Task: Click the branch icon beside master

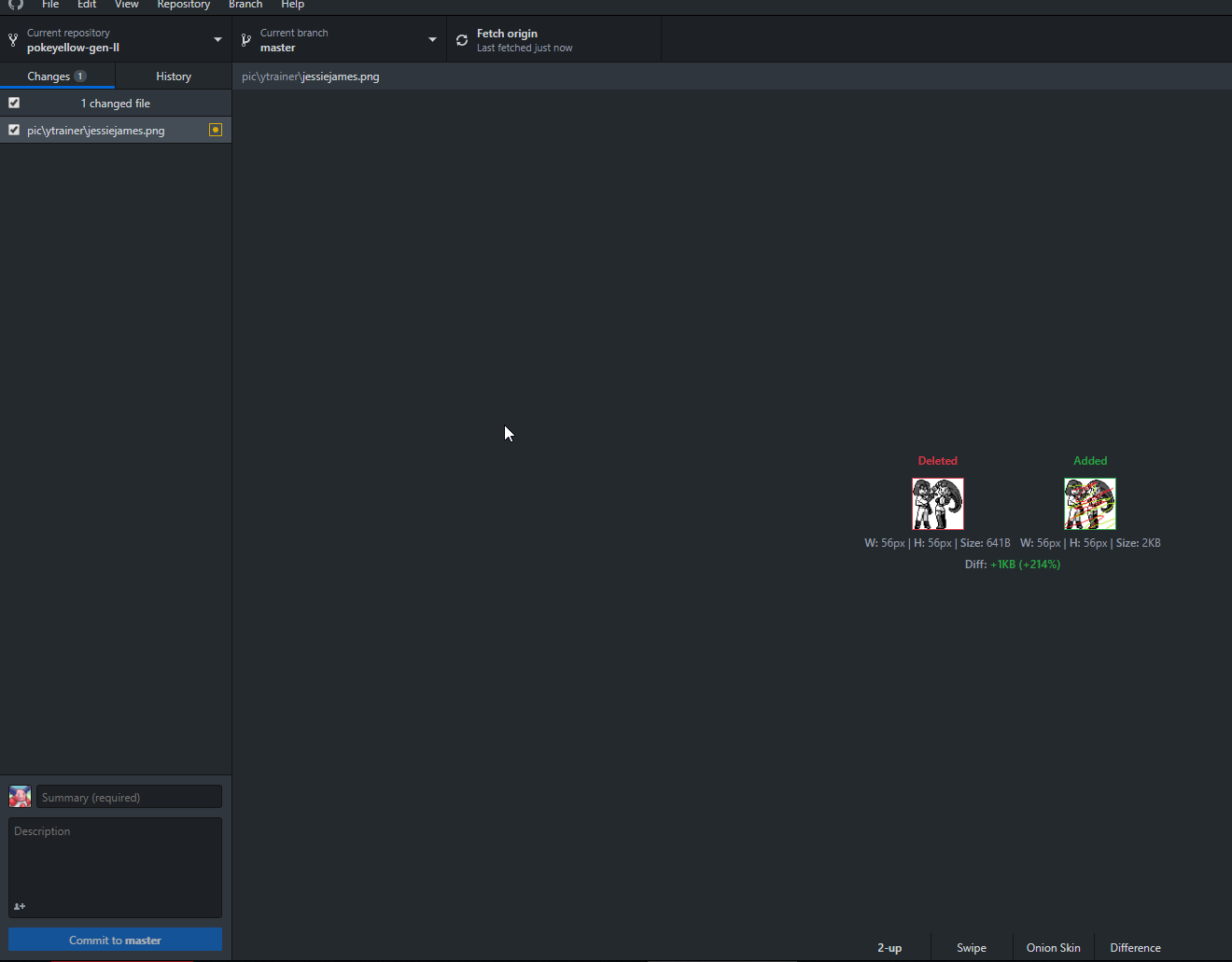Action: (x=246, y=40)
